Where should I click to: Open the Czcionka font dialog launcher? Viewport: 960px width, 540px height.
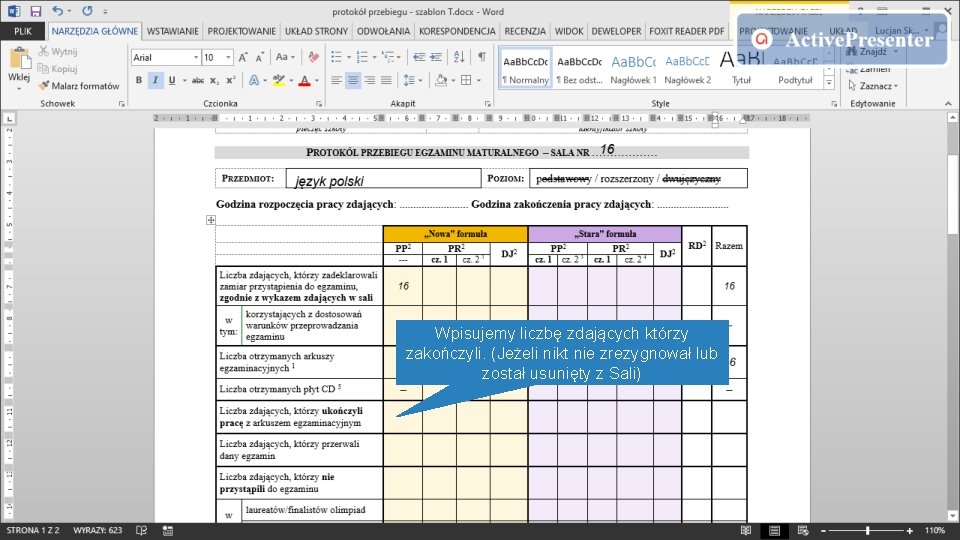319,104
